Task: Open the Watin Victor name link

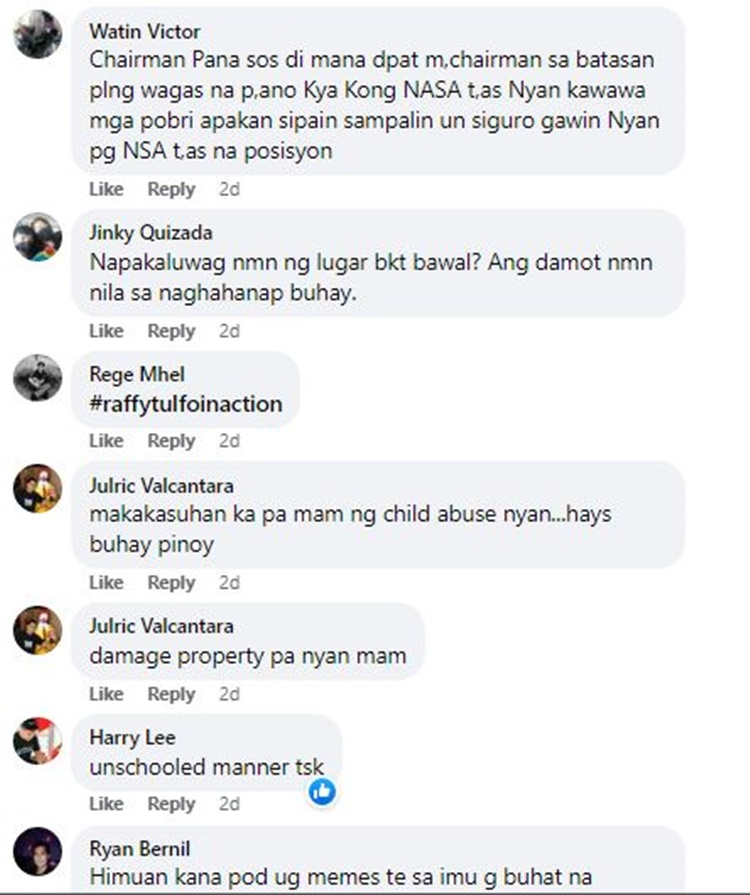Action: (144, 31)
